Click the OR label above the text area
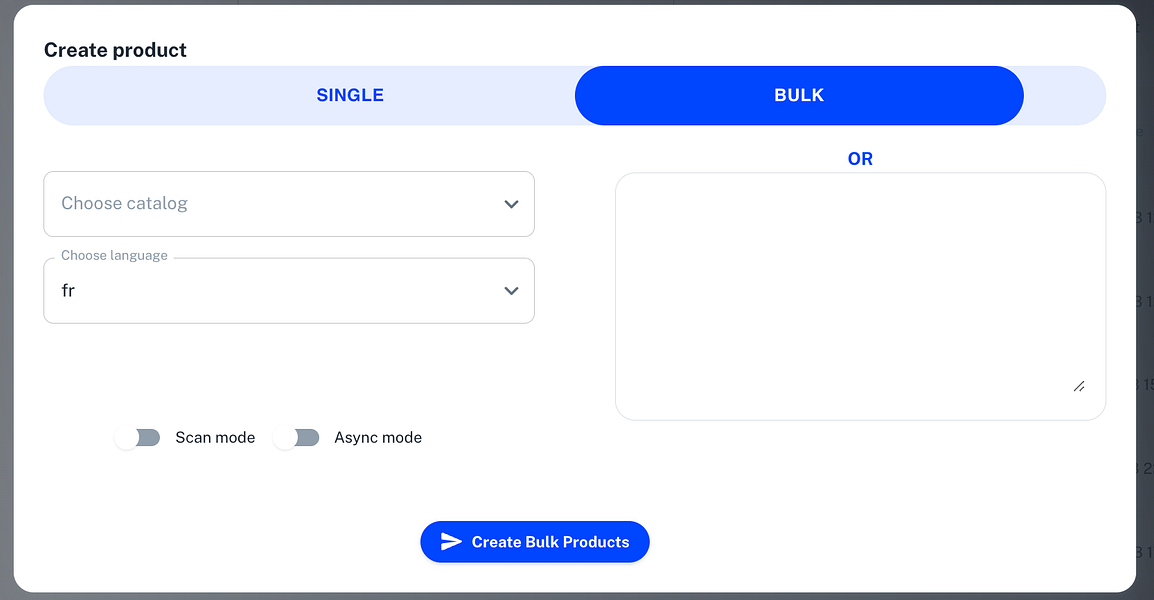1154x600 pixels. pyautogui.click(x=860, y=159)
